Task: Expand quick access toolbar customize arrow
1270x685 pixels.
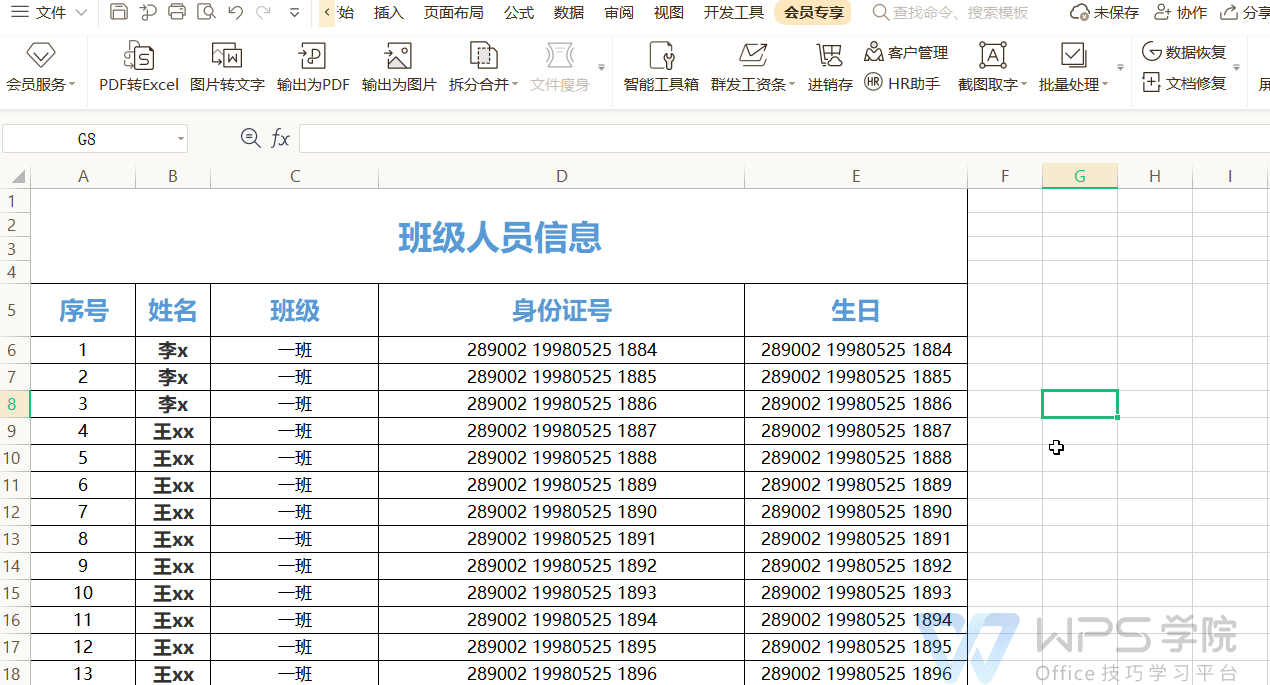Action: click(x=294, y=13)
